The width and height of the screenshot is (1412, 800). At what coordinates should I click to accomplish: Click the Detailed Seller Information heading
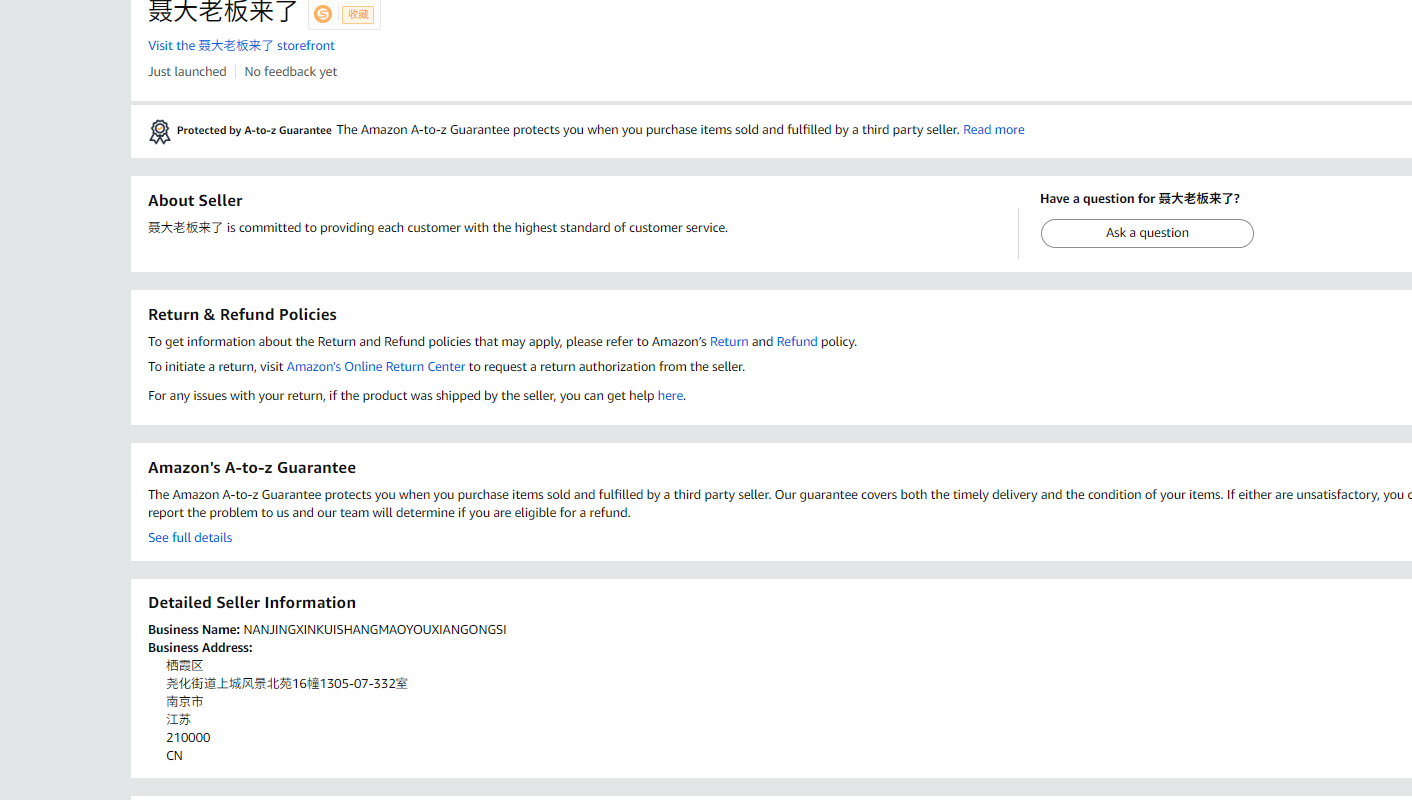tap(252, 602)
